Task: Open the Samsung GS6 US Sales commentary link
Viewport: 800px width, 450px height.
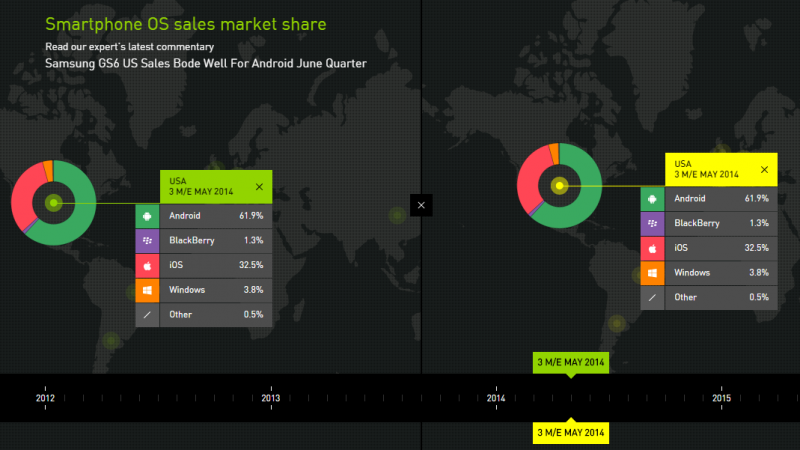Action: 205,63
